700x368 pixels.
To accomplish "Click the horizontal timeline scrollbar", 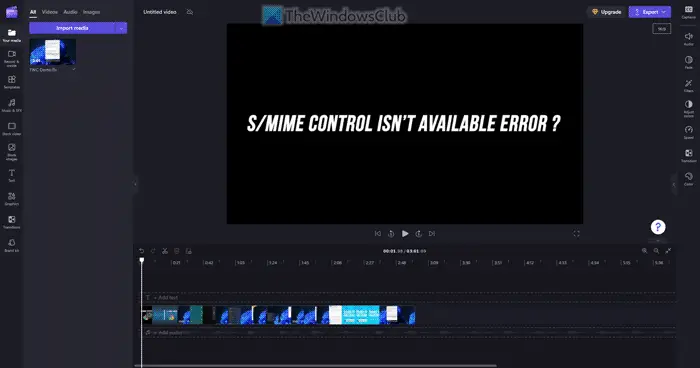I will [x=316, y=366].
